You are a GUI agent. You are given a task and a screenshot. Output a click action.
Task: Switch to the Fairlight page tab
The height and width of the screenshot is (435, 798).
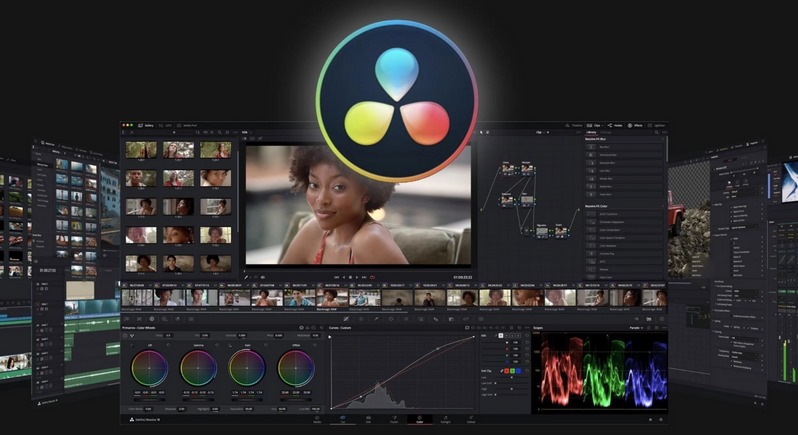[x=445, y=420]
